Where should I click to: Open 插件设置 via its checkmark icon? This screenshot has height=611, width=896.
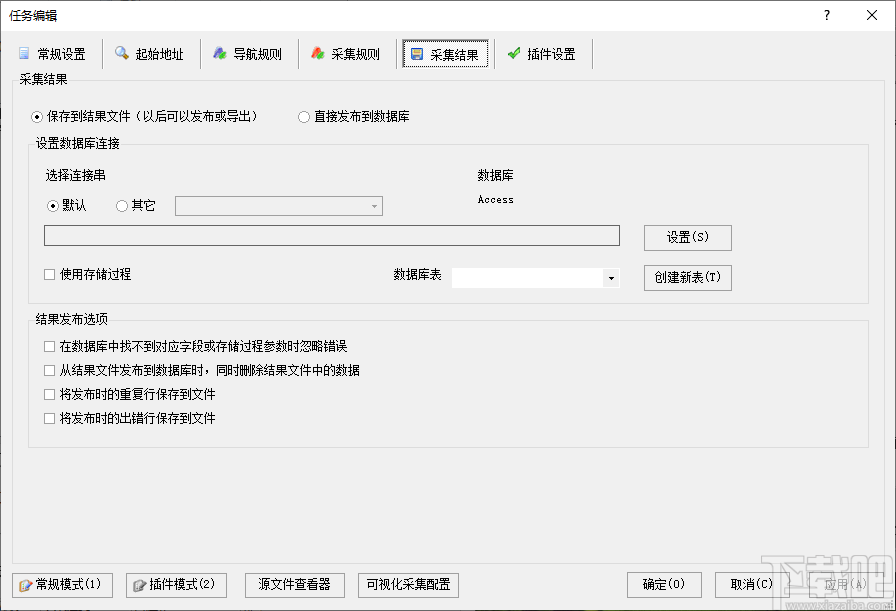click(x=516, y=55)
